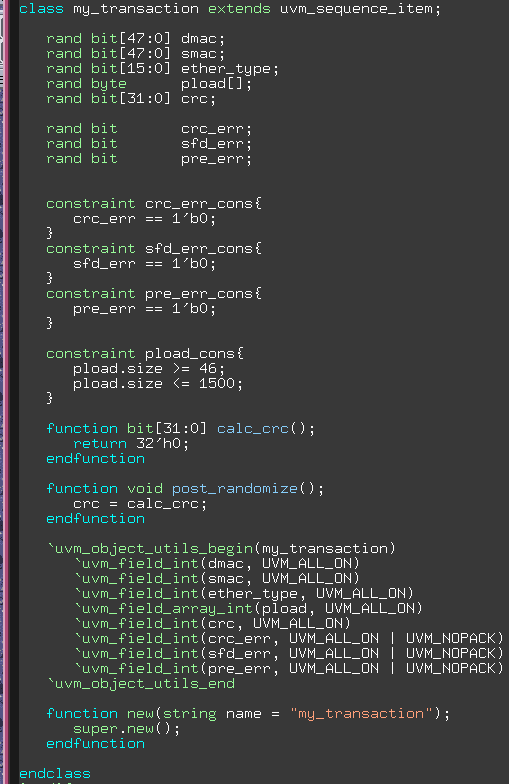Click the rand bit pre_err declaration
Viewport: 509px width, 784px height.
pos(149,158)
